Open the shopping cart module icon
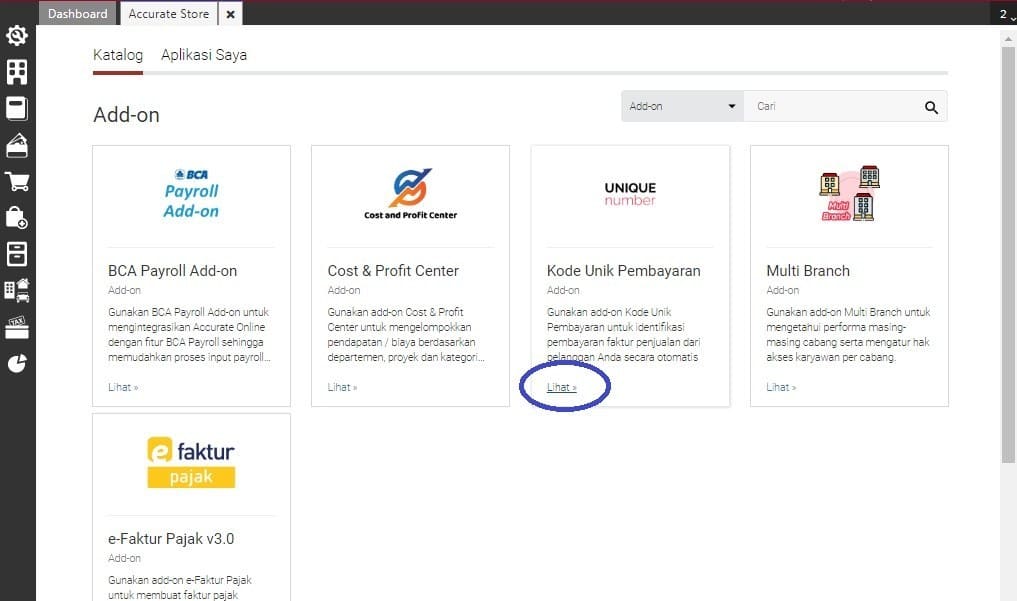Image resolution: width=1017 pixels, height=601 pixels. pyautogui.click(x=17, y=182)
